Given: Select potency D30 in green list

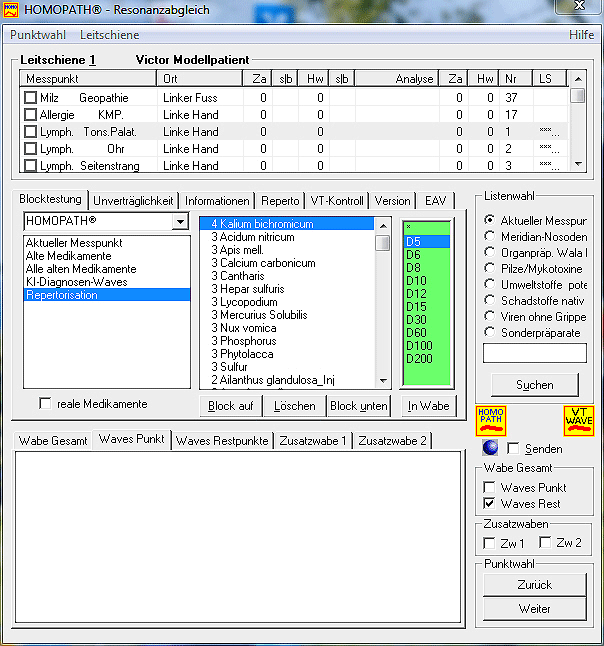Looking at the screenshot, I should (416, 319).
